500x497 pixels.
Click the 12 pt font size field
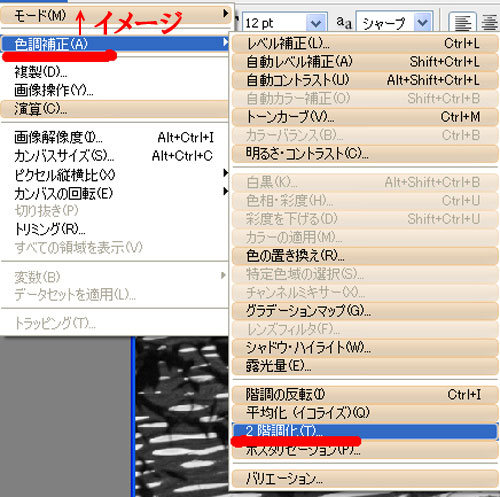point(275,23)
